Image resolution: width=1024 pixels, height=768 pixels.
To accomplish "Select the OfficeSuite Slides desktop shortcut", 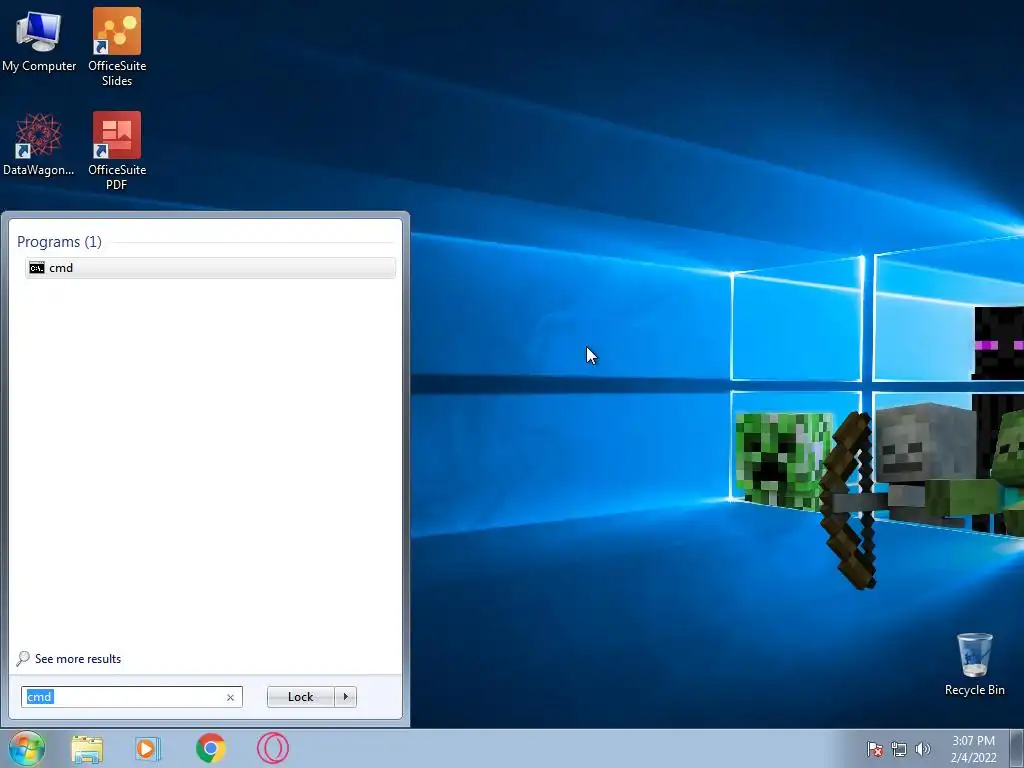I will [x=117, y=47].
